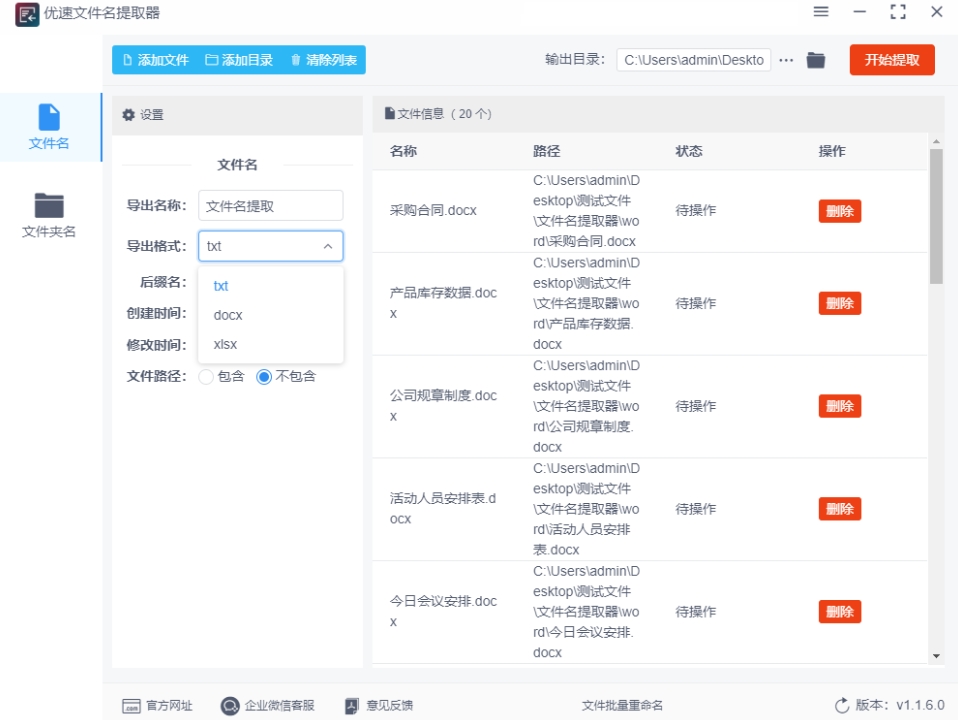Viewport: 958px width, 720px height.
Task: Click the 状态 column header
Action: [x=689, y=151]
